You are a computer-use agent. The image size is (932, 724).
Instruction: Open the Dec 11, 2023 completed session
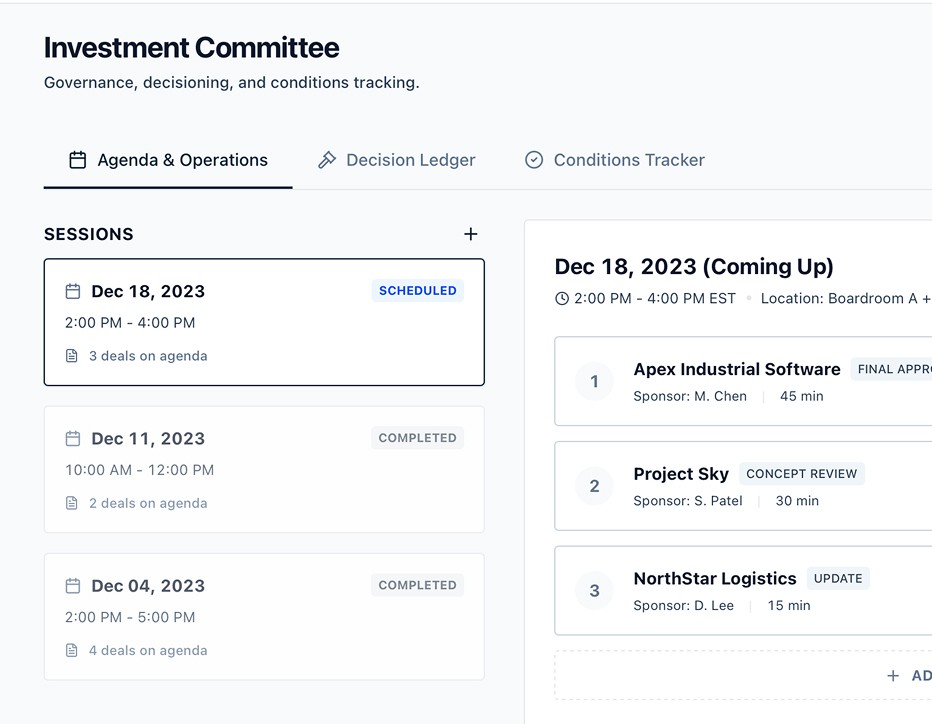[x=264, y=469]
